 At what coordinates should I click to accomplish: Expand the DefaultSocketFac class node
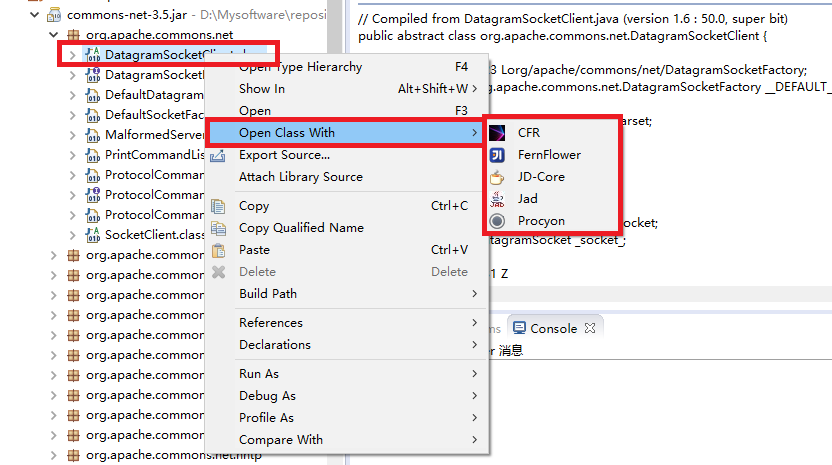pos(73,115)
